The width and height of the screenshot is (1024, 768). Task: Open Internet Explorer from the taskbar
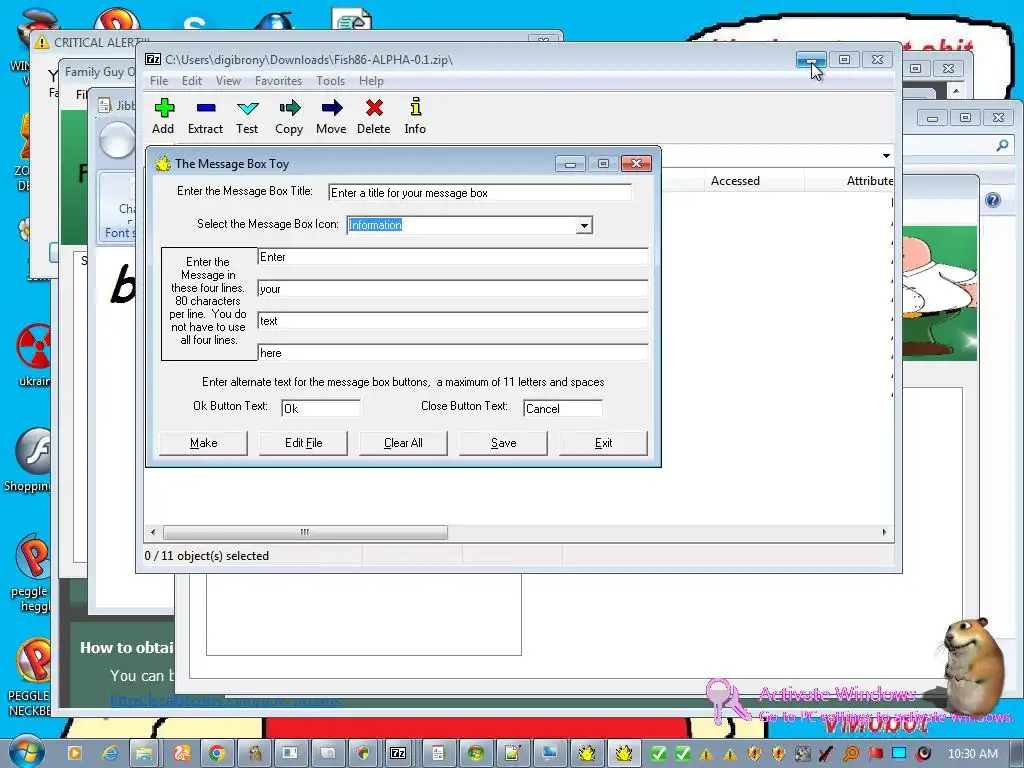[110, 754]
